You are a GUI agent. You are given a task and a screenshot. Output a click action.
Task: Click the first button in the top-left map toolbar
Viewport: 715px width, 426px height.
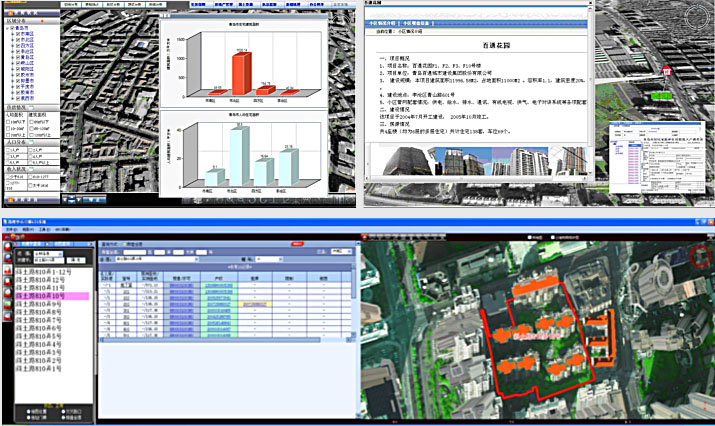pos(71,5)
